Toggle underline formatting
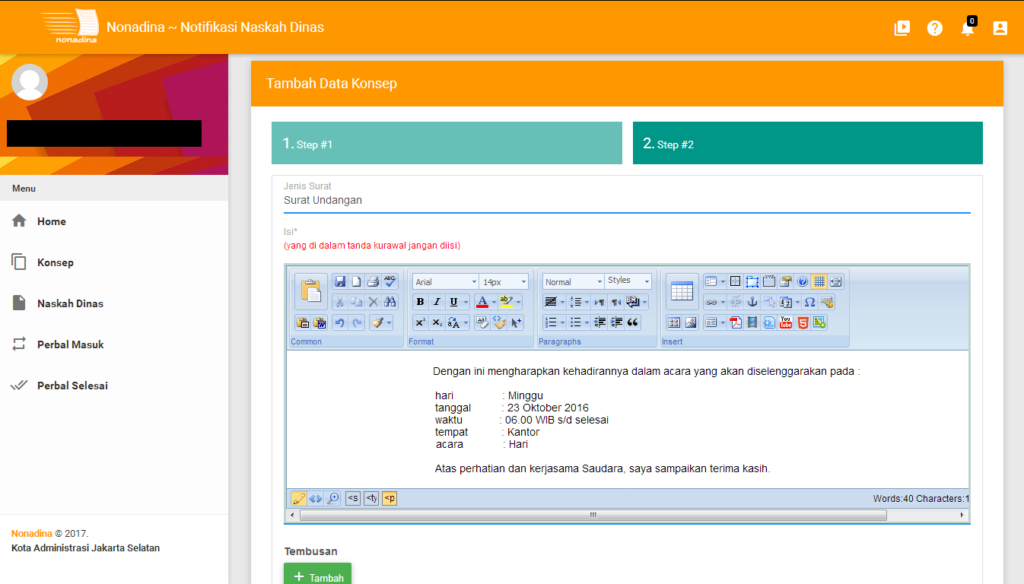Image resolution: width=1024 pixels, height=584 pixels. pyautogui.click(x=453, y=302)
